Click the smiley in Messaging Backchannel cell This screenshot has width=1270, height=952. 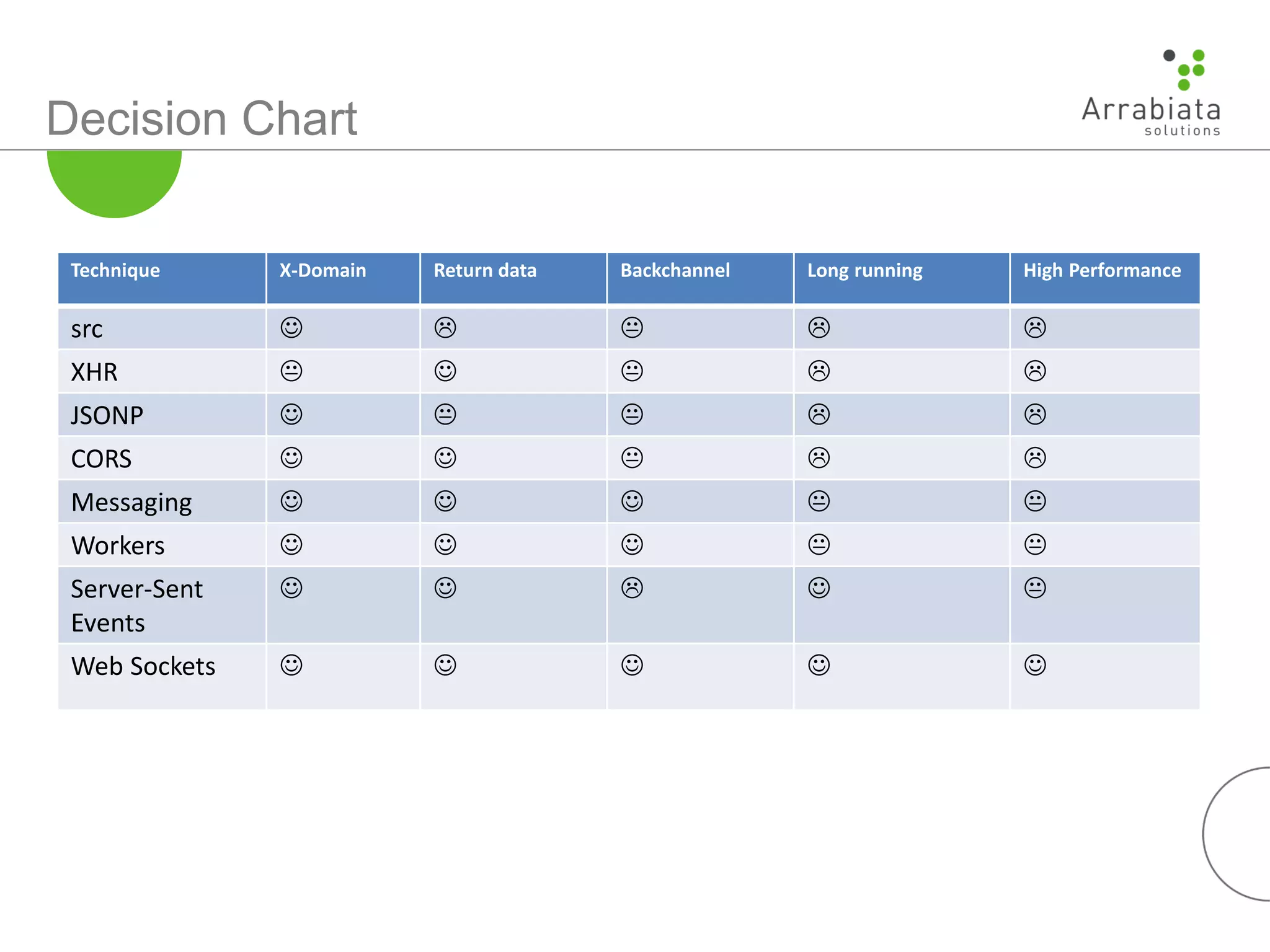pos(632,501)
